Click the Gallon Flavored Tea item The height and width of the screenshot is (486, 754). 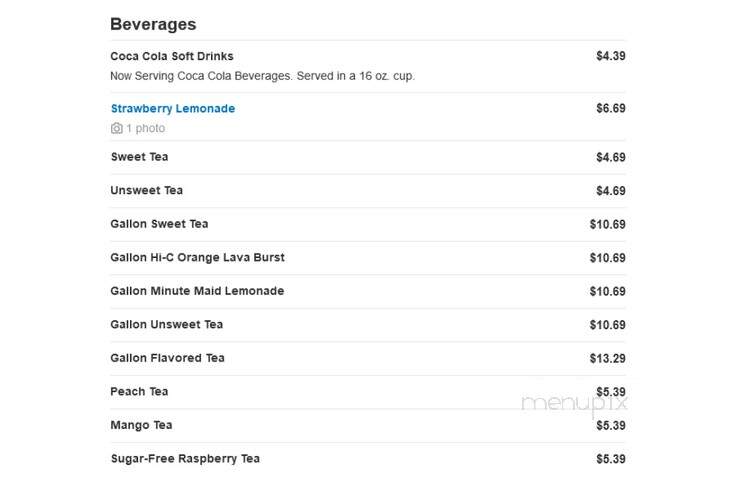tap(167, 358)
